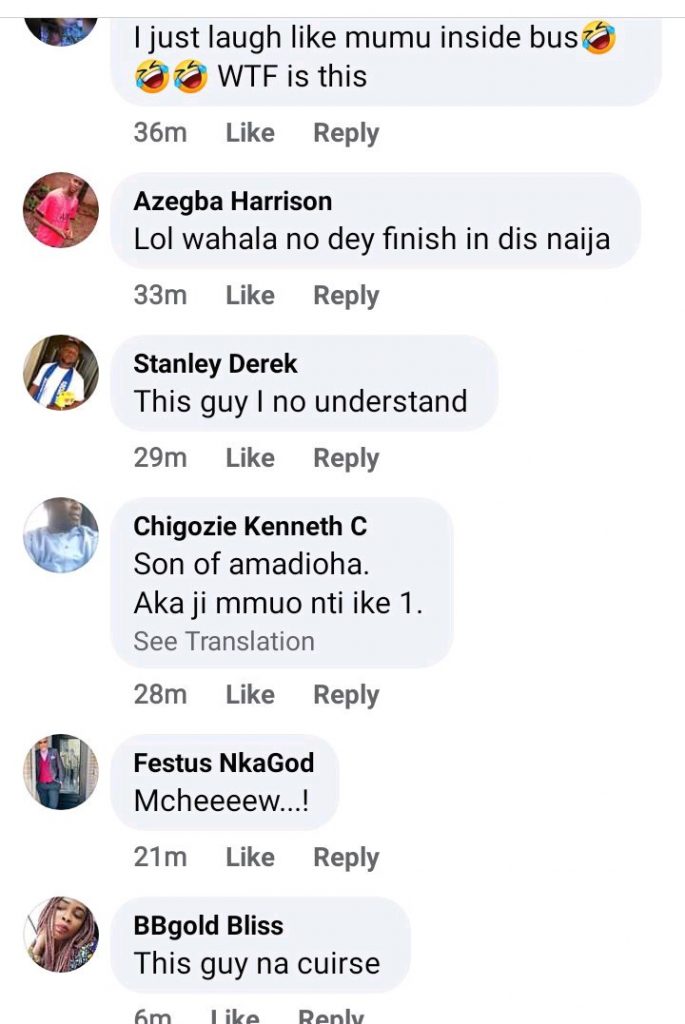This screenshot has height=1024, width=685.
Task: Like Chigozie Kenneth C's comment
Action: pos(250,694)
